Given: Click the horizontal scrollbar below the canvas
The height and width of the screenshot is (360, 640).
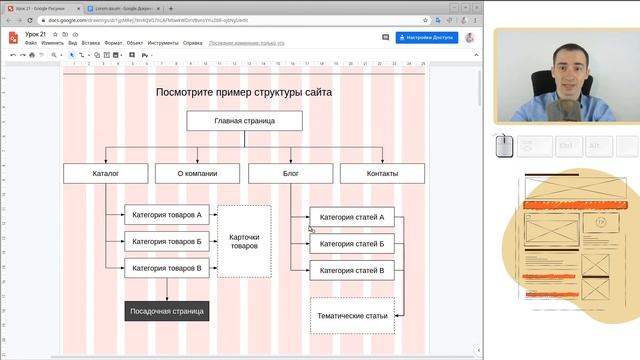Looking at the screenshot, I should pyautogui.click(x=261, y=357).
